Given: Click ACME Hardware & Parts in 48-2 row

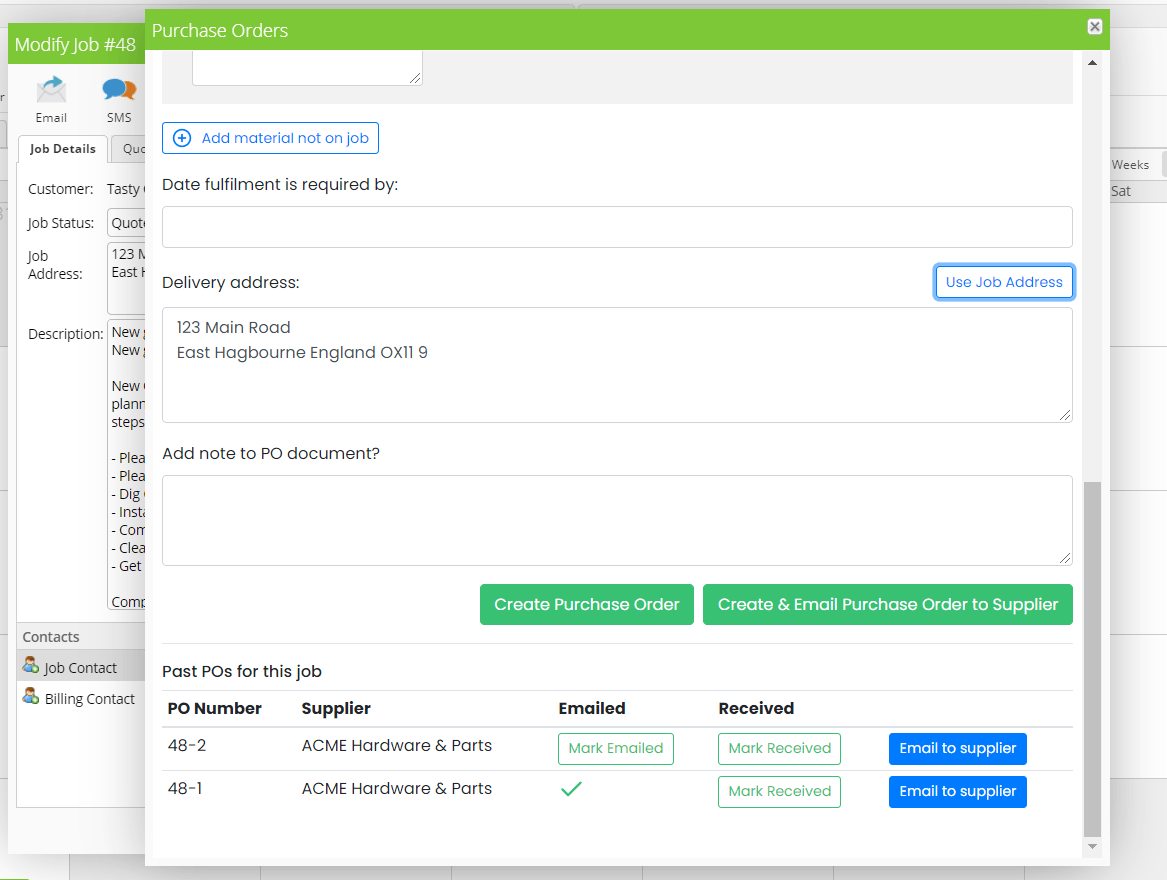Looking at the screenshot, I should 397,745.
